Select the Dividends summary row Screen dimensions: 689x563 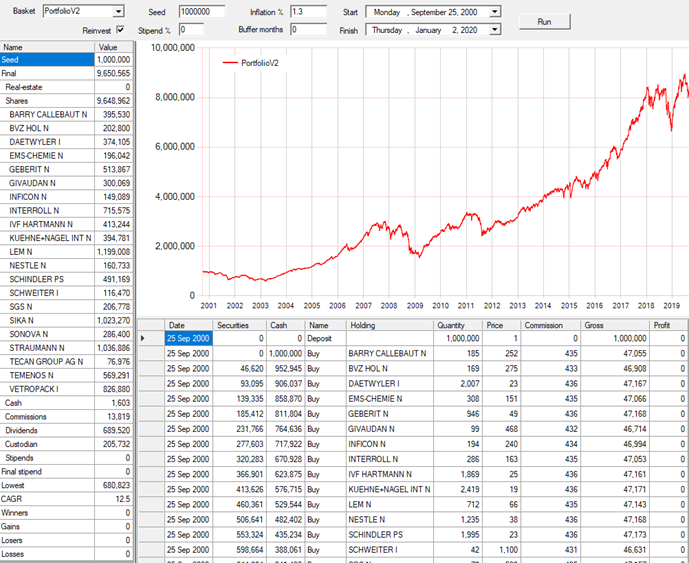(66, 430)
